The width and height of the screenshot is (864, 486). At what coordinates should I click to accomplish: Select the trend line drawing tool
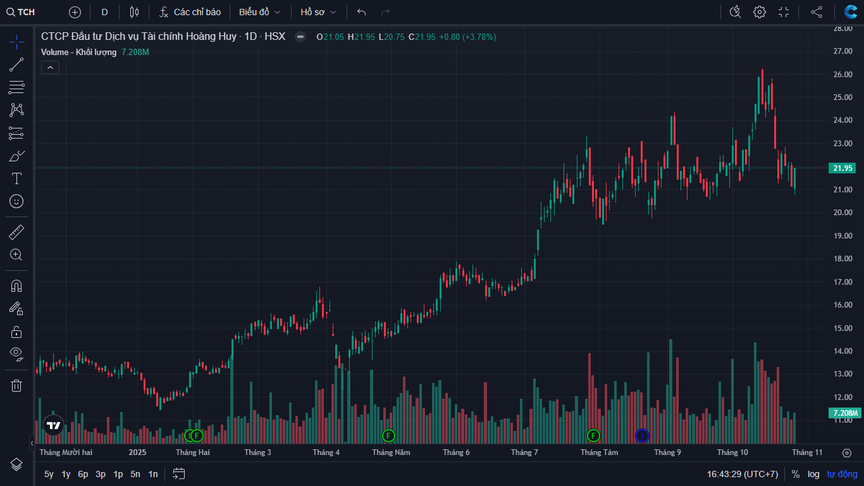16,65
